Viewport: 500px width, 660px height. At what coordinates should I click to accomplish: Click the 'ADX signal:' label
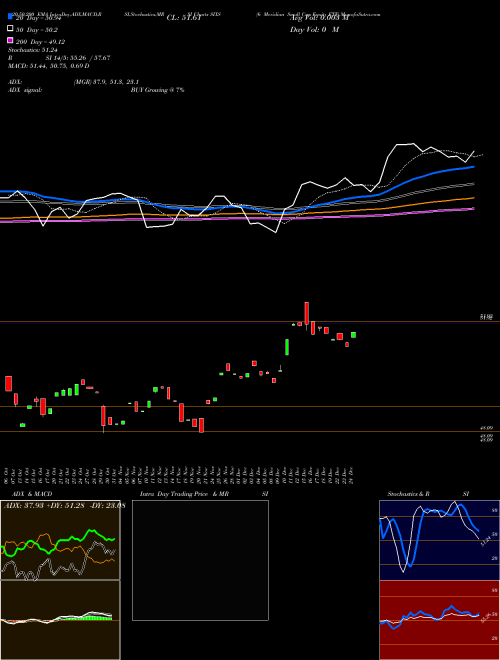click(25, 90)
